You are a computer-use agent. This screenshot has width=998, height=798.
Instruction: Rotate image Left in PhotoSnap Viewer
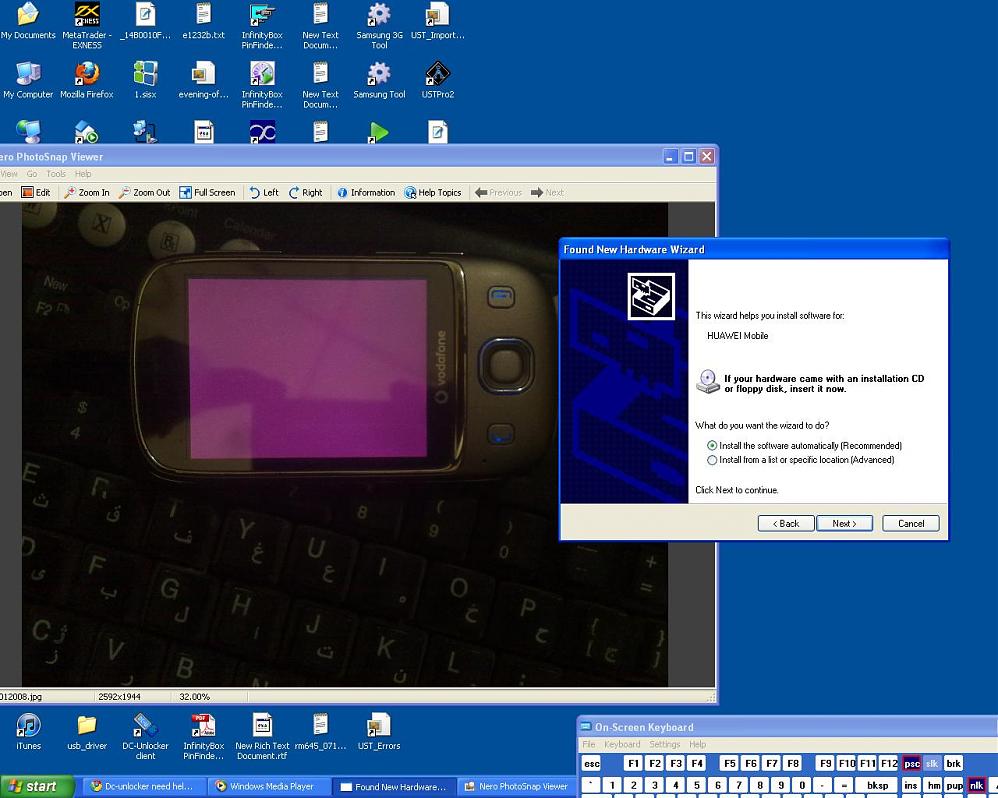264,193
